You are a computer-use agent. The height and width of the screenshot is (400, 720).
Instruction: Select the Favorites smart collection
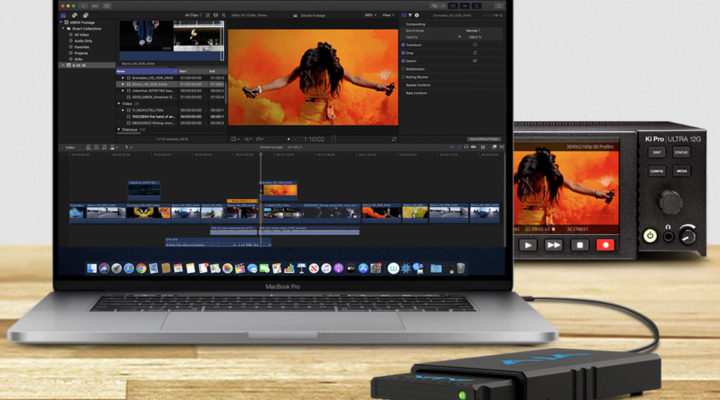click(x=82, y=47)
